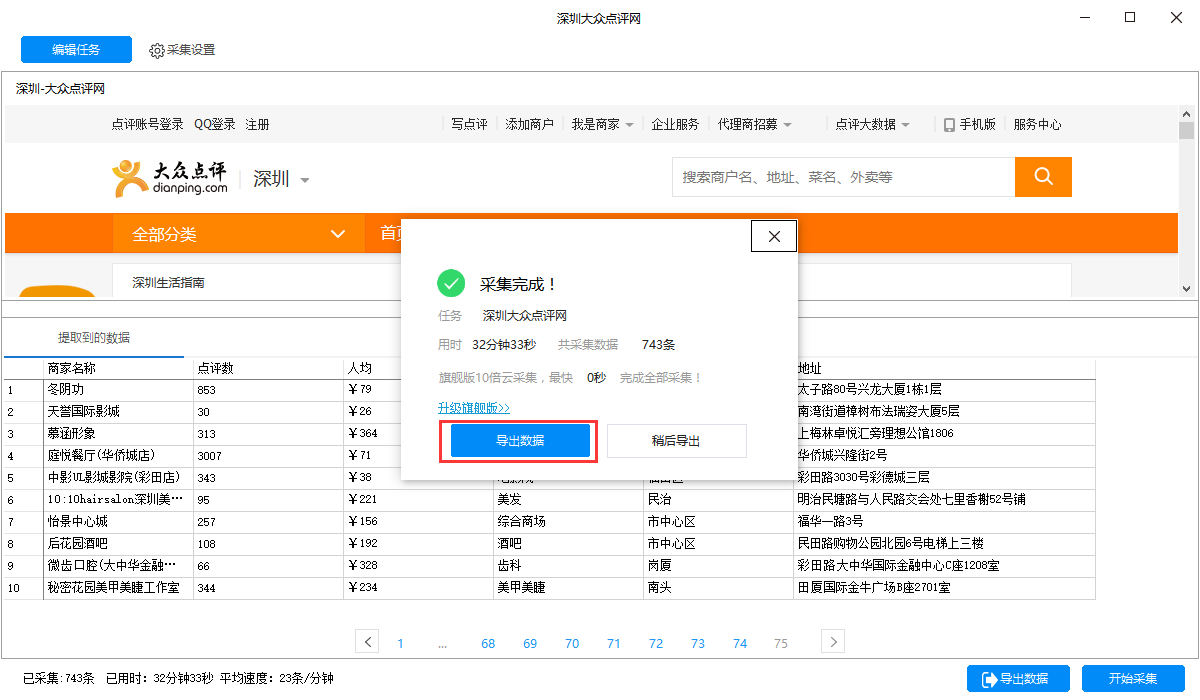Open 企业服务 menu item
Screen dimensions: 1200x700
(x=675, y=125)
